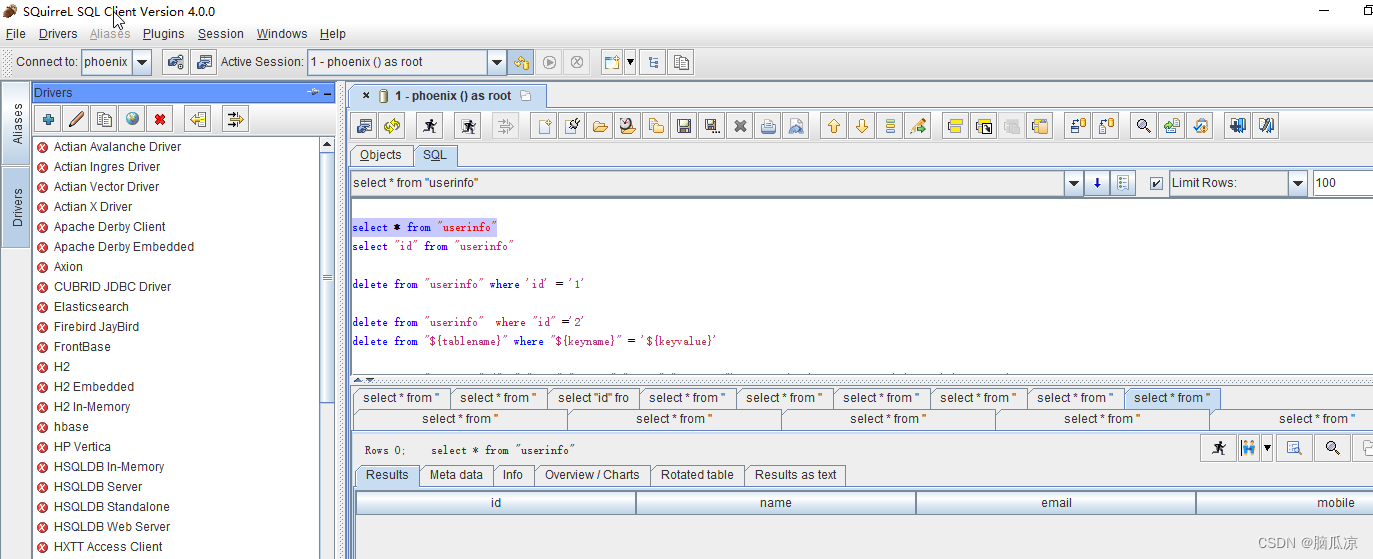The width and height of the screenshot is (1373, 559).
Task: Select HSQLDB Web Server driver
Action: click(112, 527)
